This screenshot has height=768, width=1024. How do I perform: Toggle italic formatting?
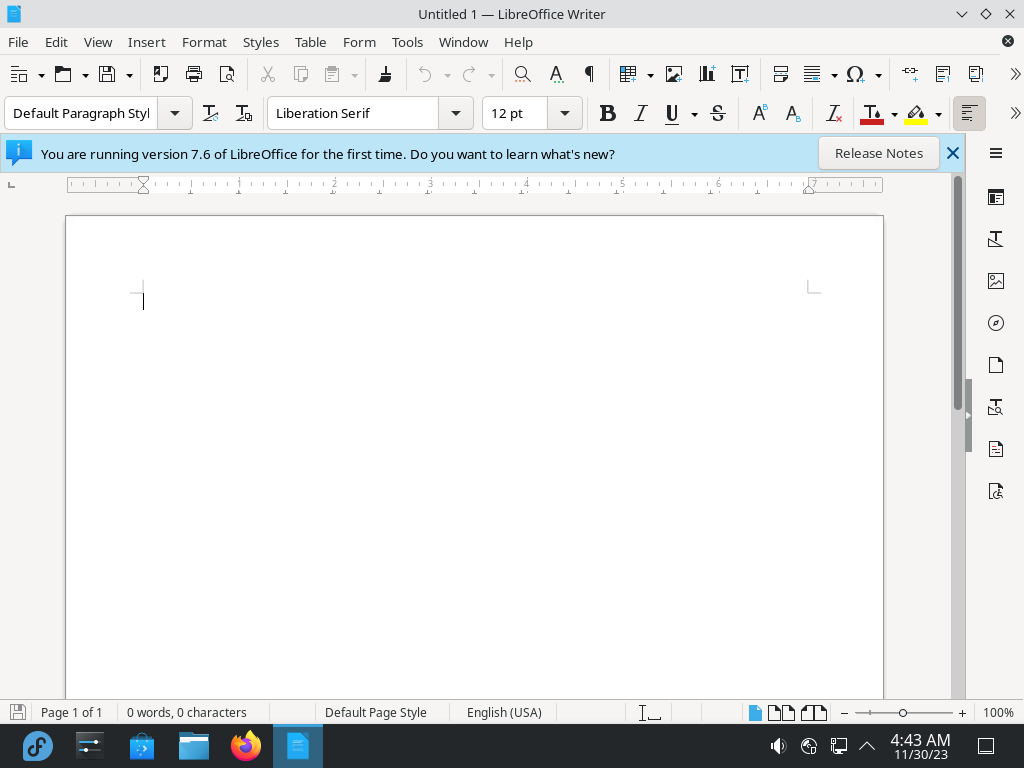[641, 114]
